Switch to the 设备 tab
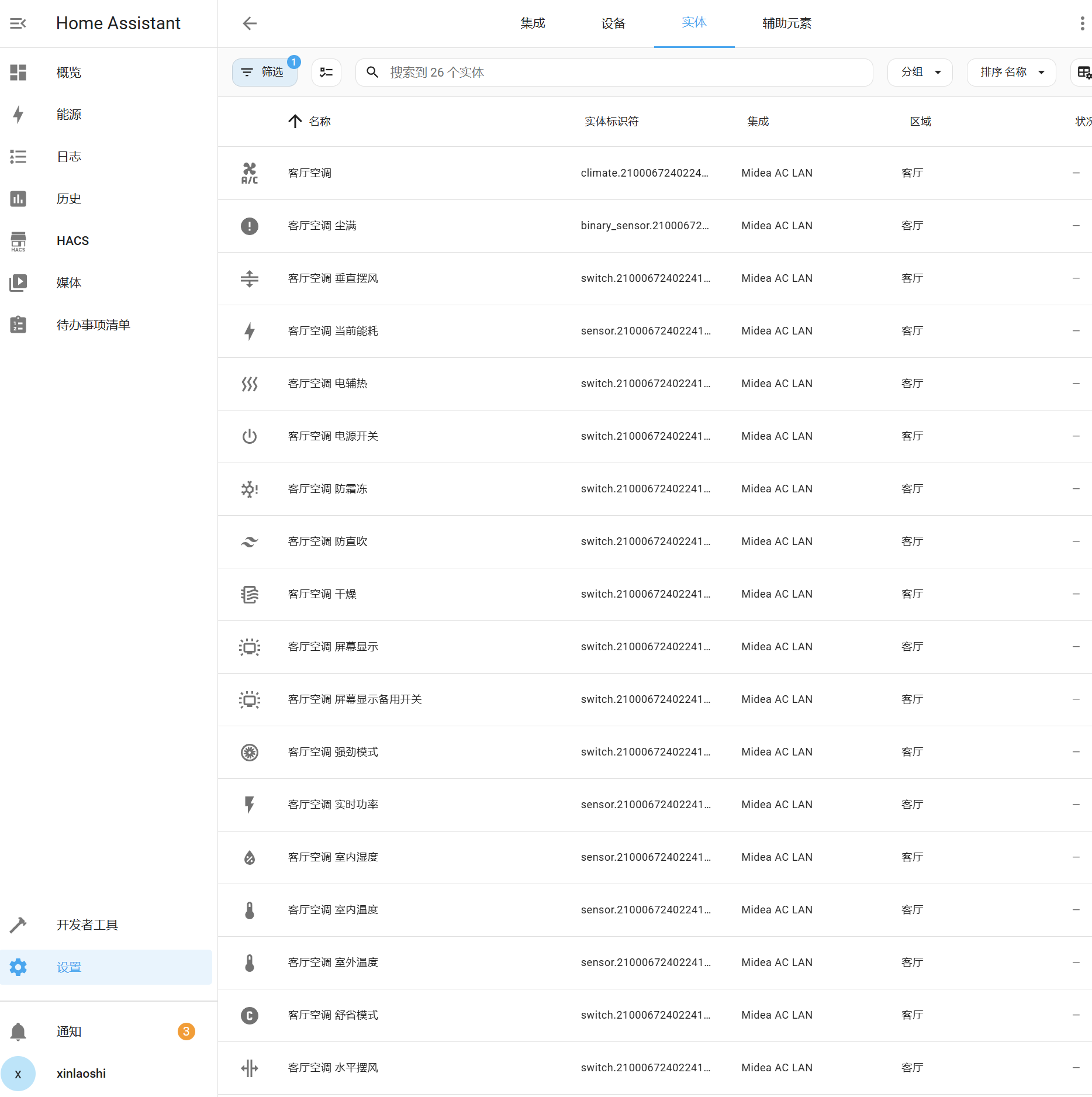The height and width of the screenshot is (1097, 1092). 613,23
